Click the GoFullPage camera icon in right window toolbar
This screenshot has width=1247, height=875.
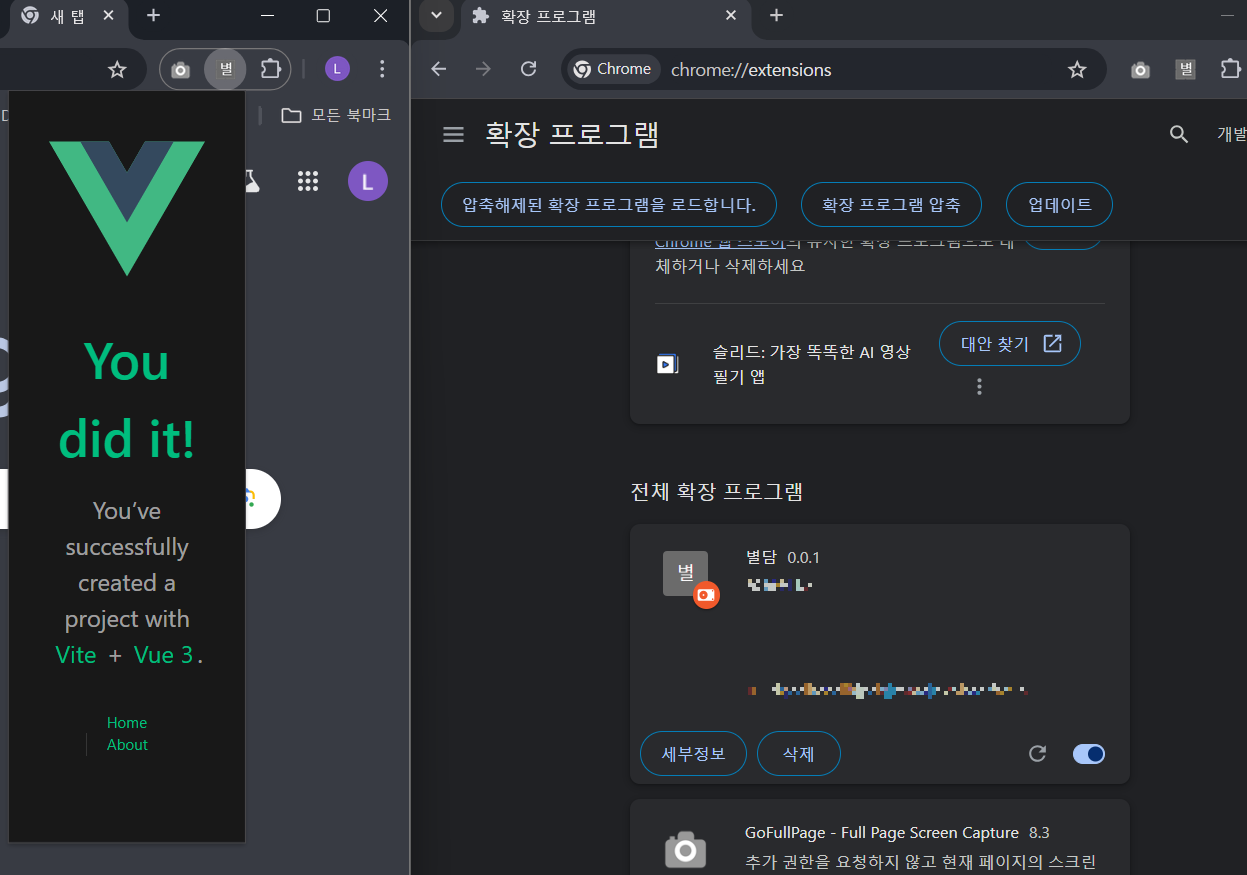(x=1140, y=70)
